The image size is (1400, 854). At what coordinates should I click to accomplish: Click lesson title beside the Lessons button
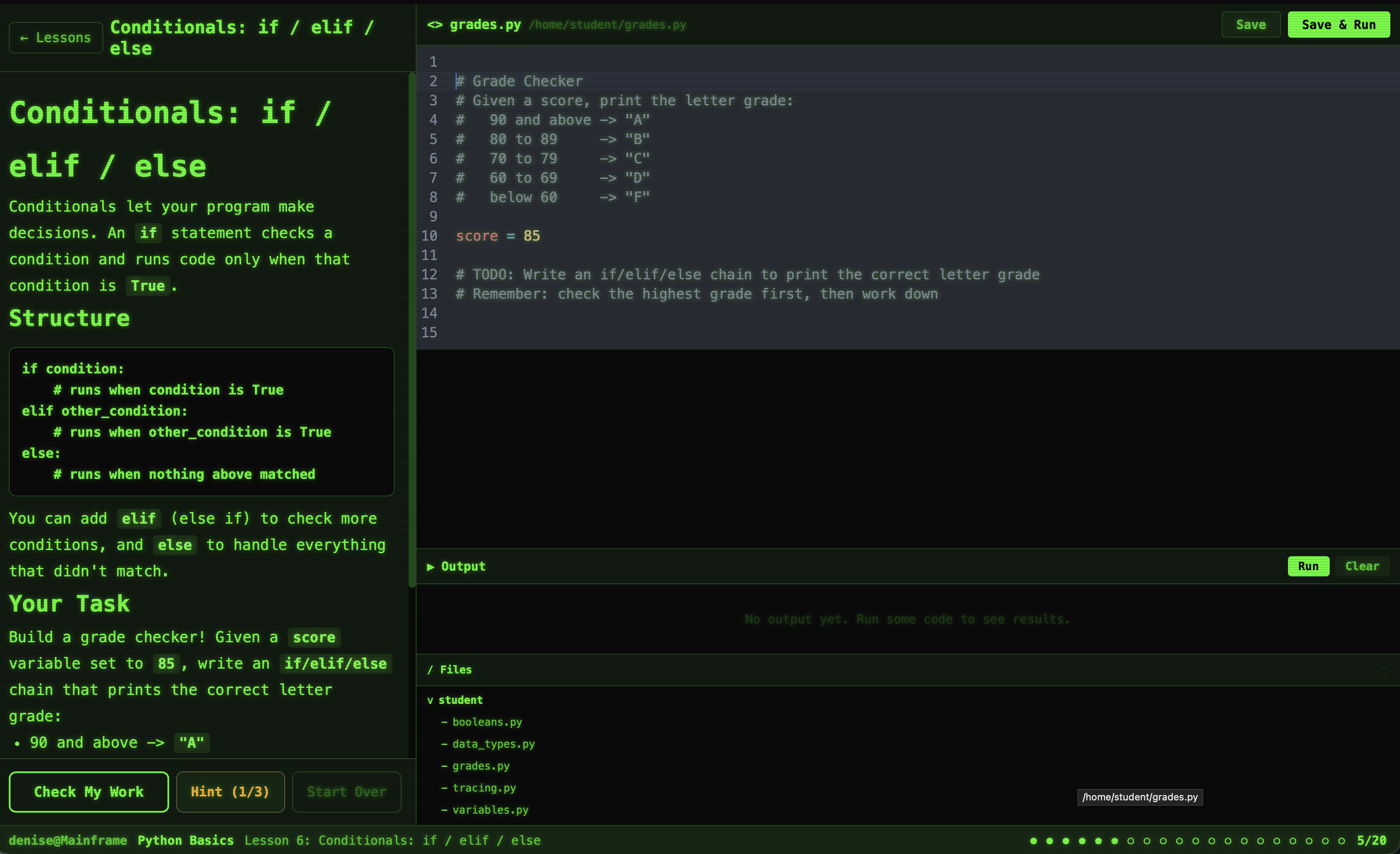(x=242, y=37)
